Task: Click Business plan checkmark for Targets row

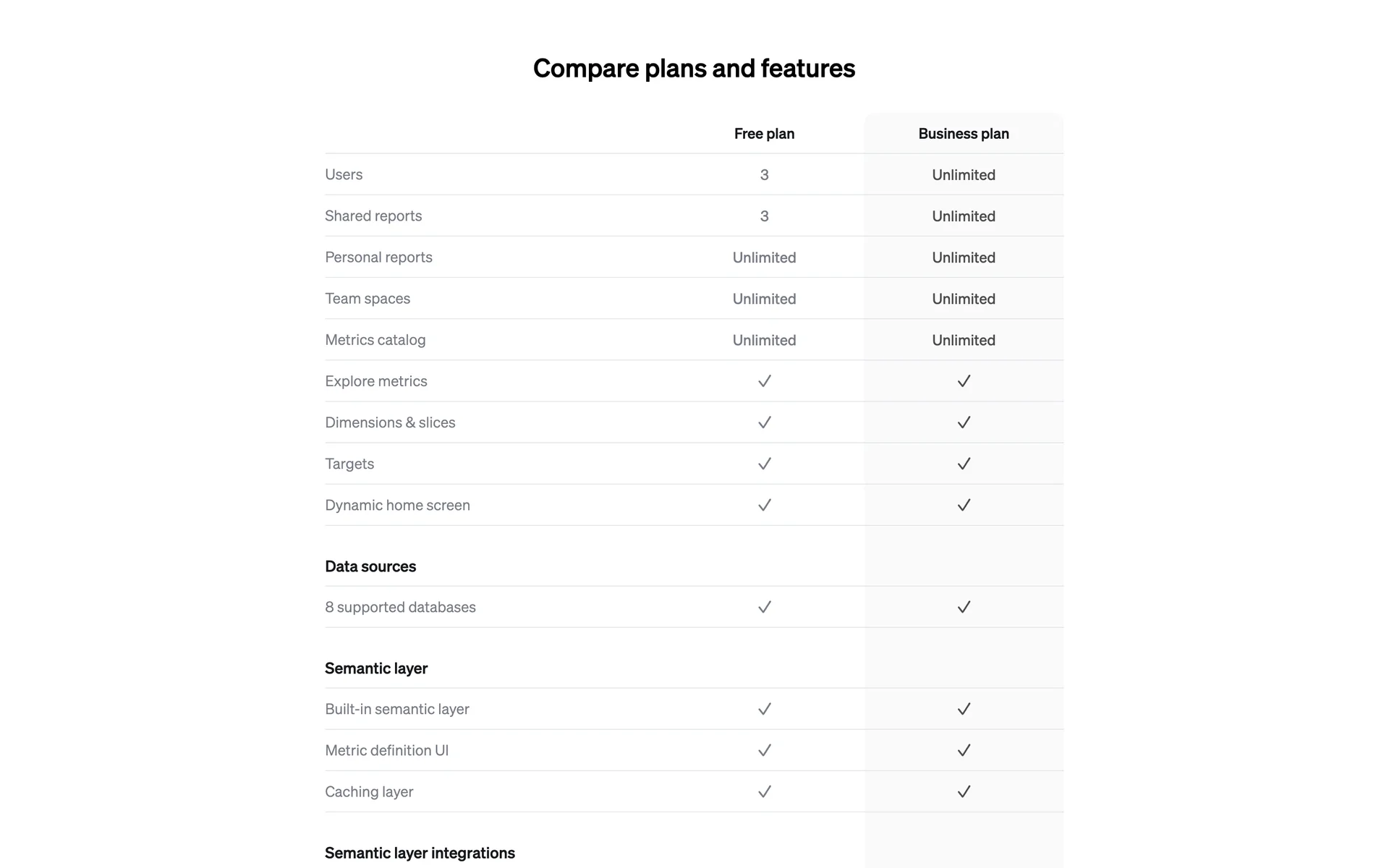Action: [x=964, y=464]
